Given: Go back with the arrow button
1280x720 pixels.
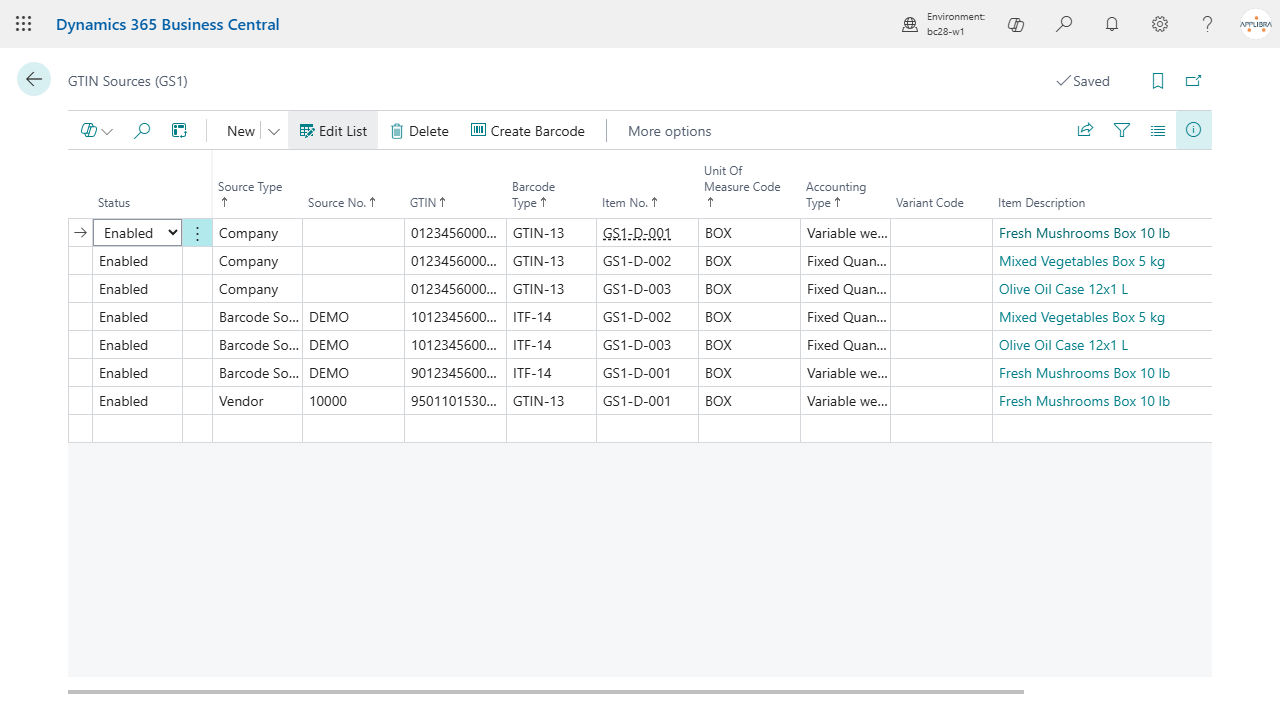Looking at the screenshot, I should (34, 80).
